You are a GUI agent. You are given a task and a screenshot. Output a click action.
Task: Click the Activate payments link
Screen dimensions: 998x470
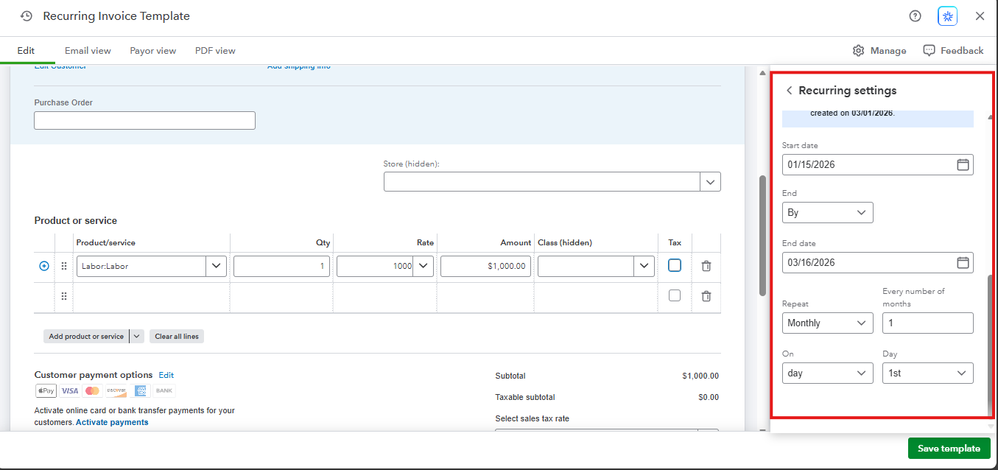[112, 422]
